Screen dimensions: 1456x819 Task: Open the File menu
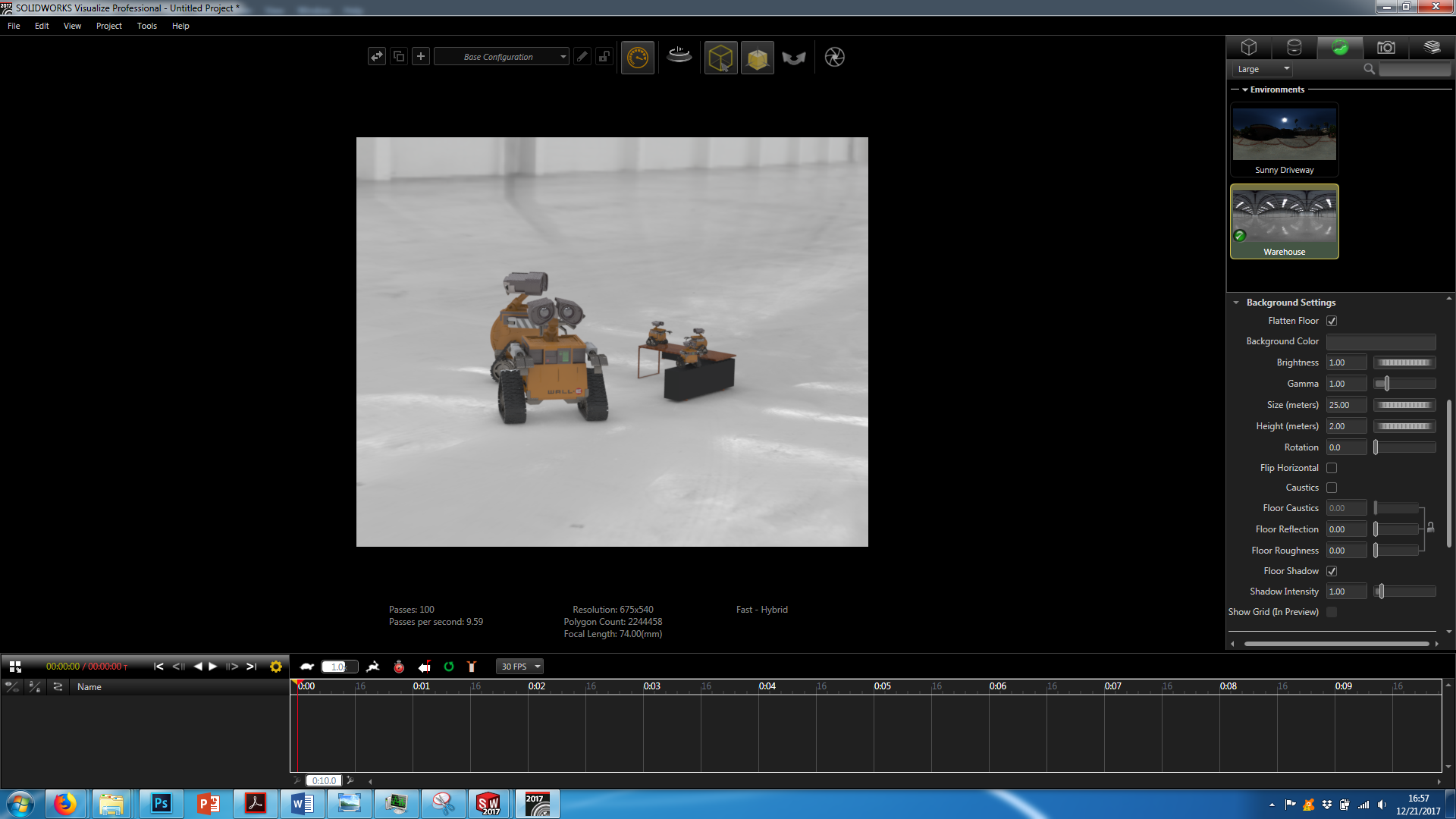[x=14, y=26]
